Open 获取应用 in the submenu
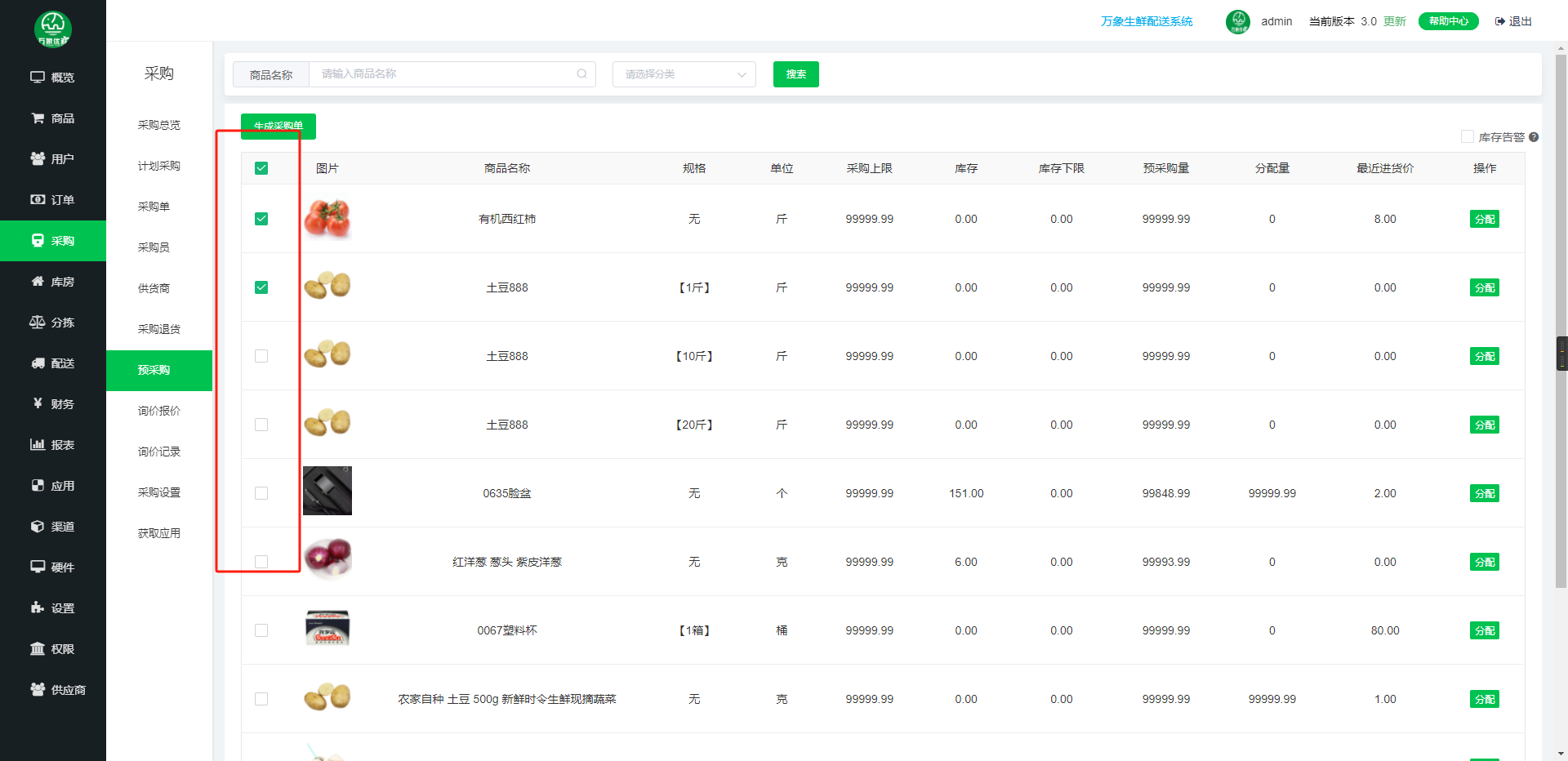The width and height of the screenshot is (1568, 761). coord(159,533)
